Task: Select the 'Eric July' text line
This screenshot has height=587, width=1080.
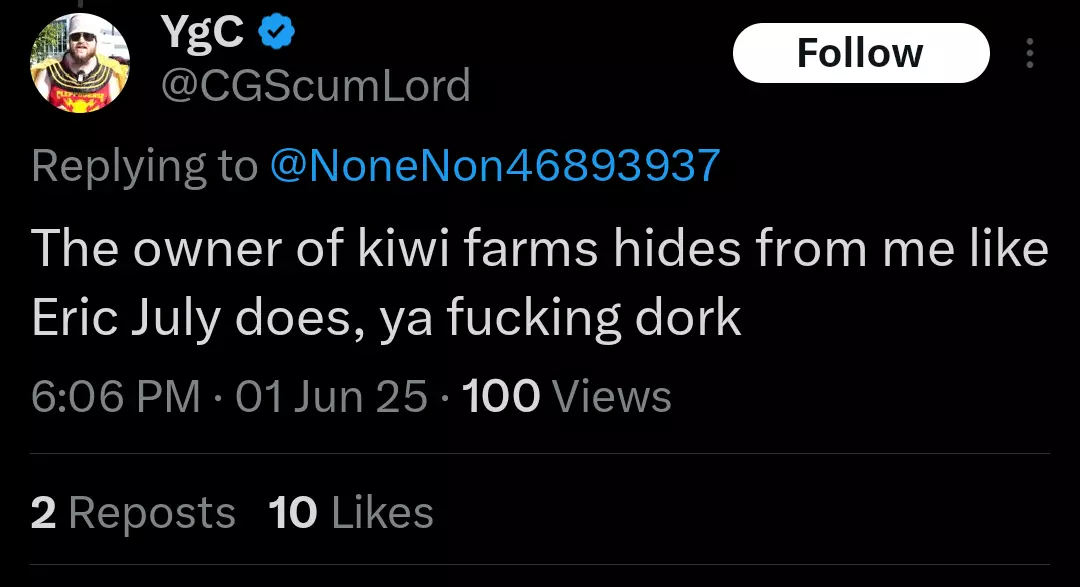Action: (386, 318)
